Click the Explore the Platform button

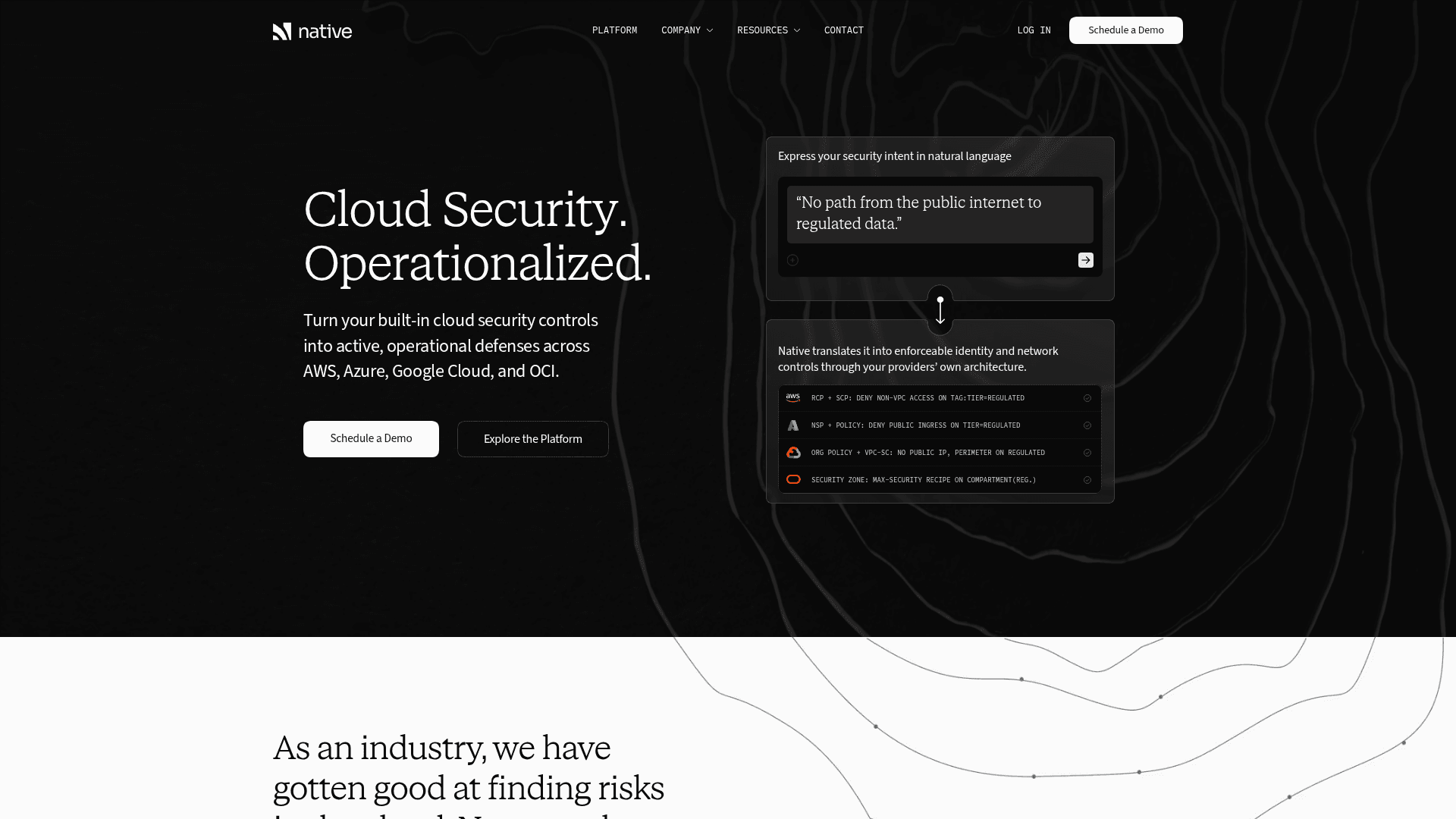pos(533,439)
